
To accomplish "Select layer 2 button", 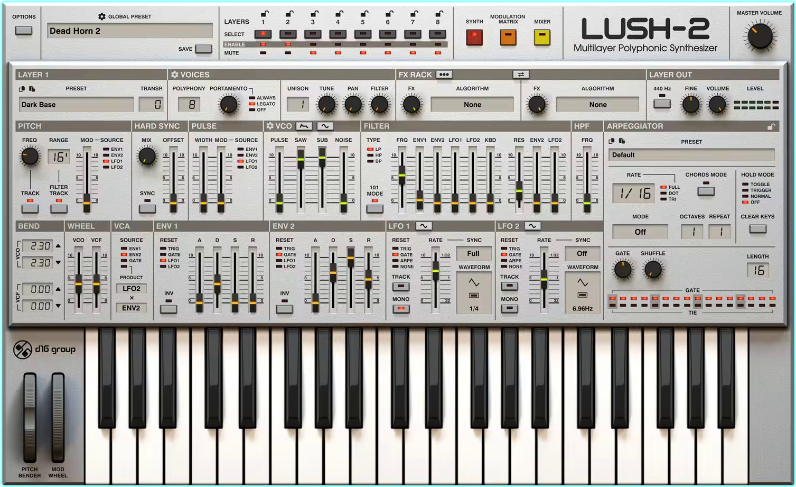I will [x=288, y=35].
